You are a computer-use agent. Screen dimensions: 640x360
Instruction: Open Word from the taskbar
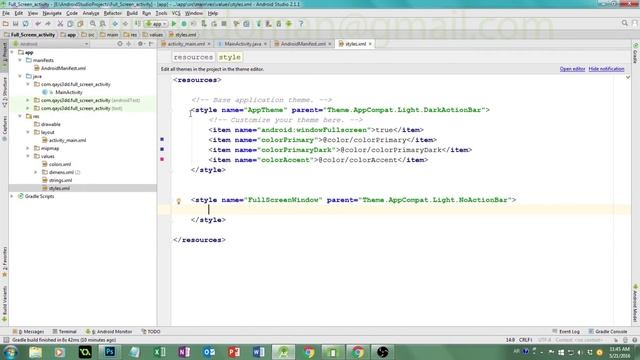tap(258, 352)
